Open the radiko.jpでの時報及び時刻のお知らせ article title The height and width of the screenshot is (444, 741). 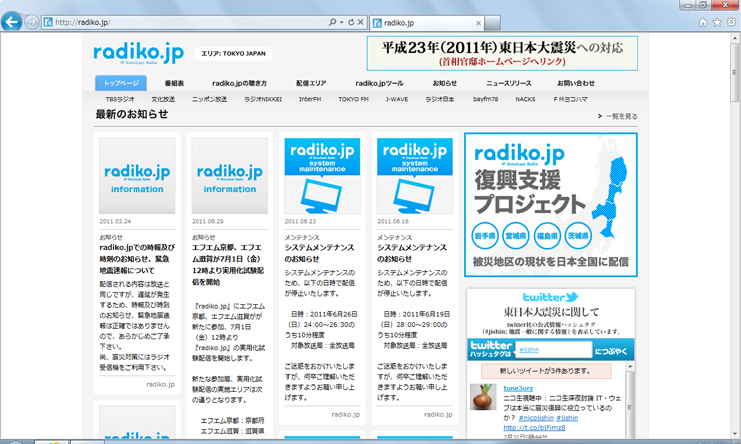pos(137,259)
